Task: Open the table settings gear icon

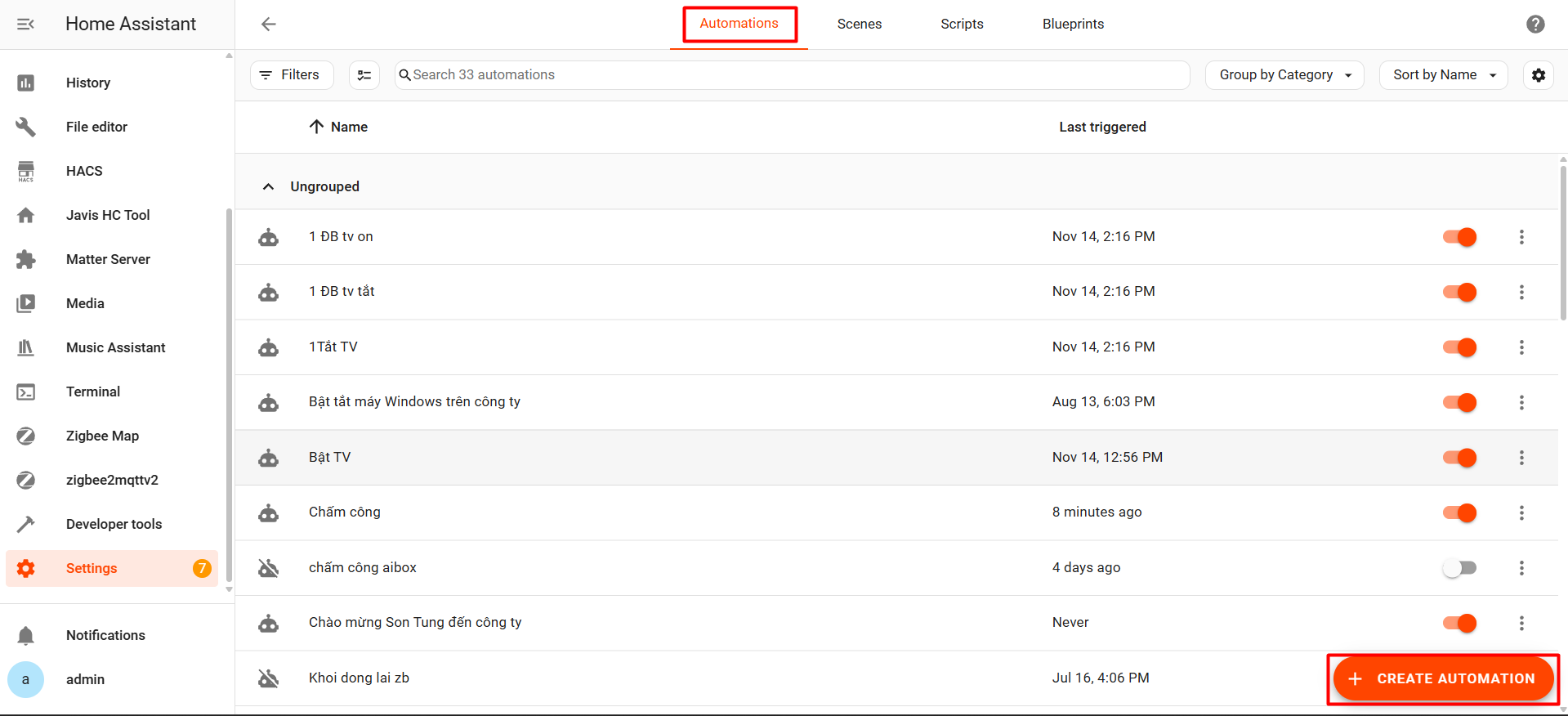Action: click(1538, 75)
